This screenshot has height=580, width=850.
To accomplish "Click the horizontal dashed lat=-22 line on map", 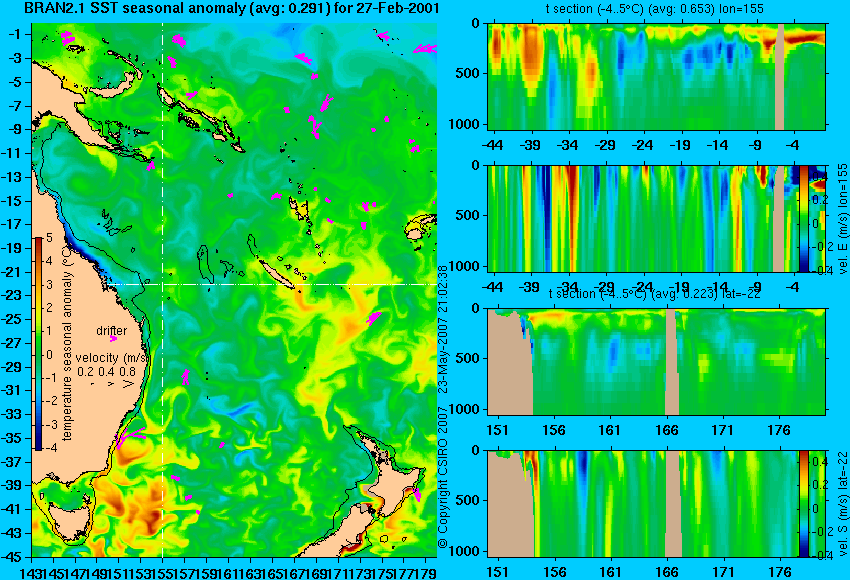I will 271,285.
